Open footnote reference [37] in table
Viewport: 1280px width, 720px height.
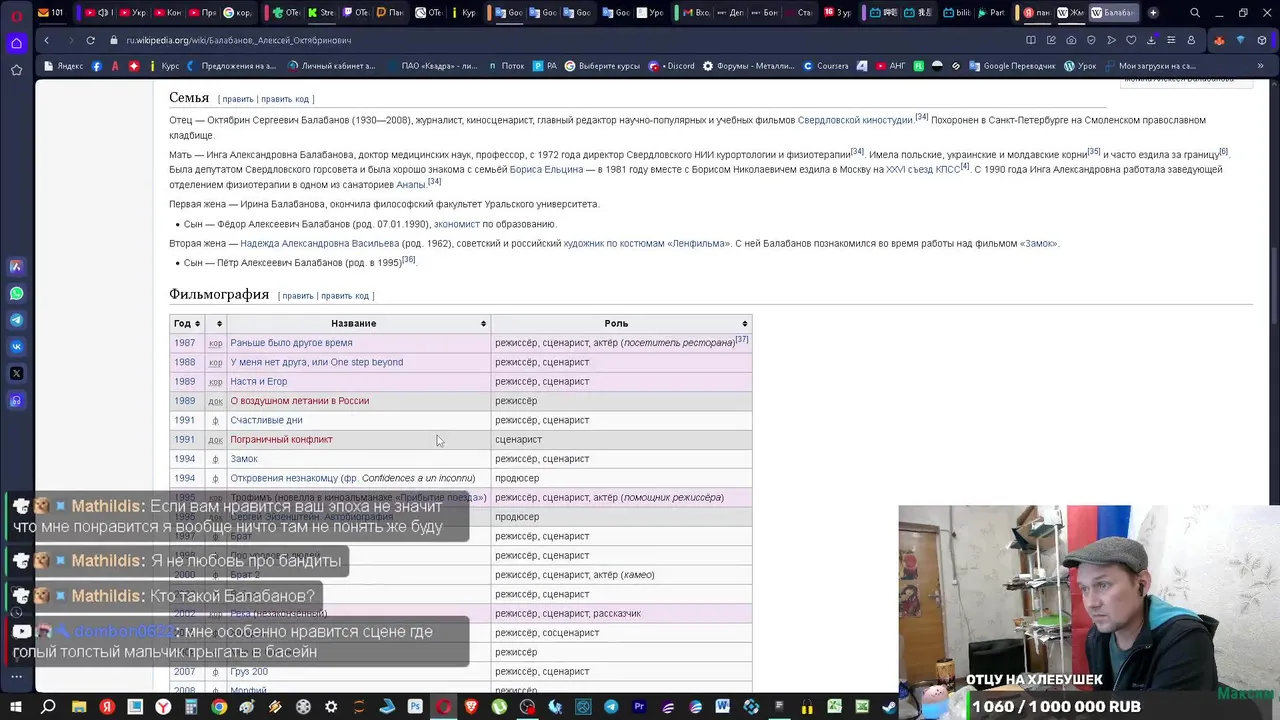[x=742, y=339]
